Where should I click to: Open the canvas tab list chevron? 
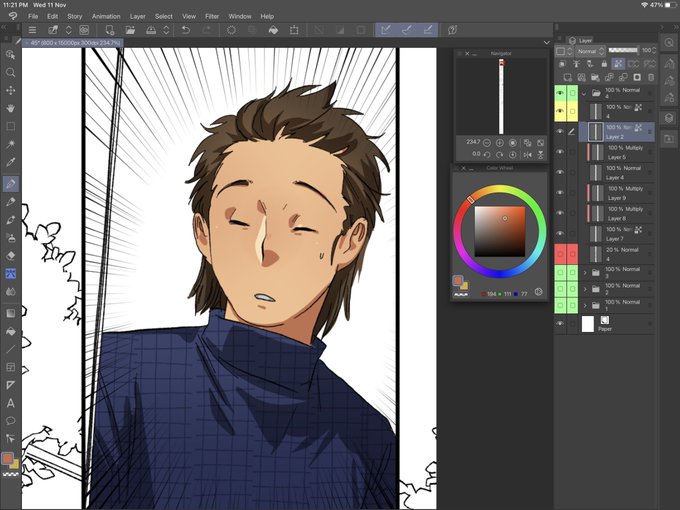click(546, 42)
